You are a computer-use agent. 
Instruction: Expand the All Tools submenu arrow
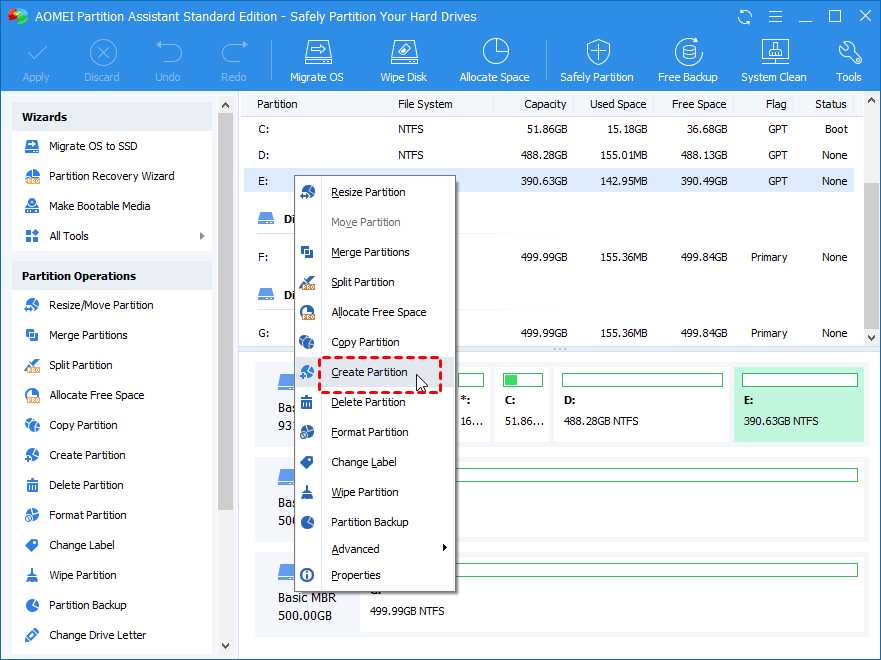[x=202, y=236]
